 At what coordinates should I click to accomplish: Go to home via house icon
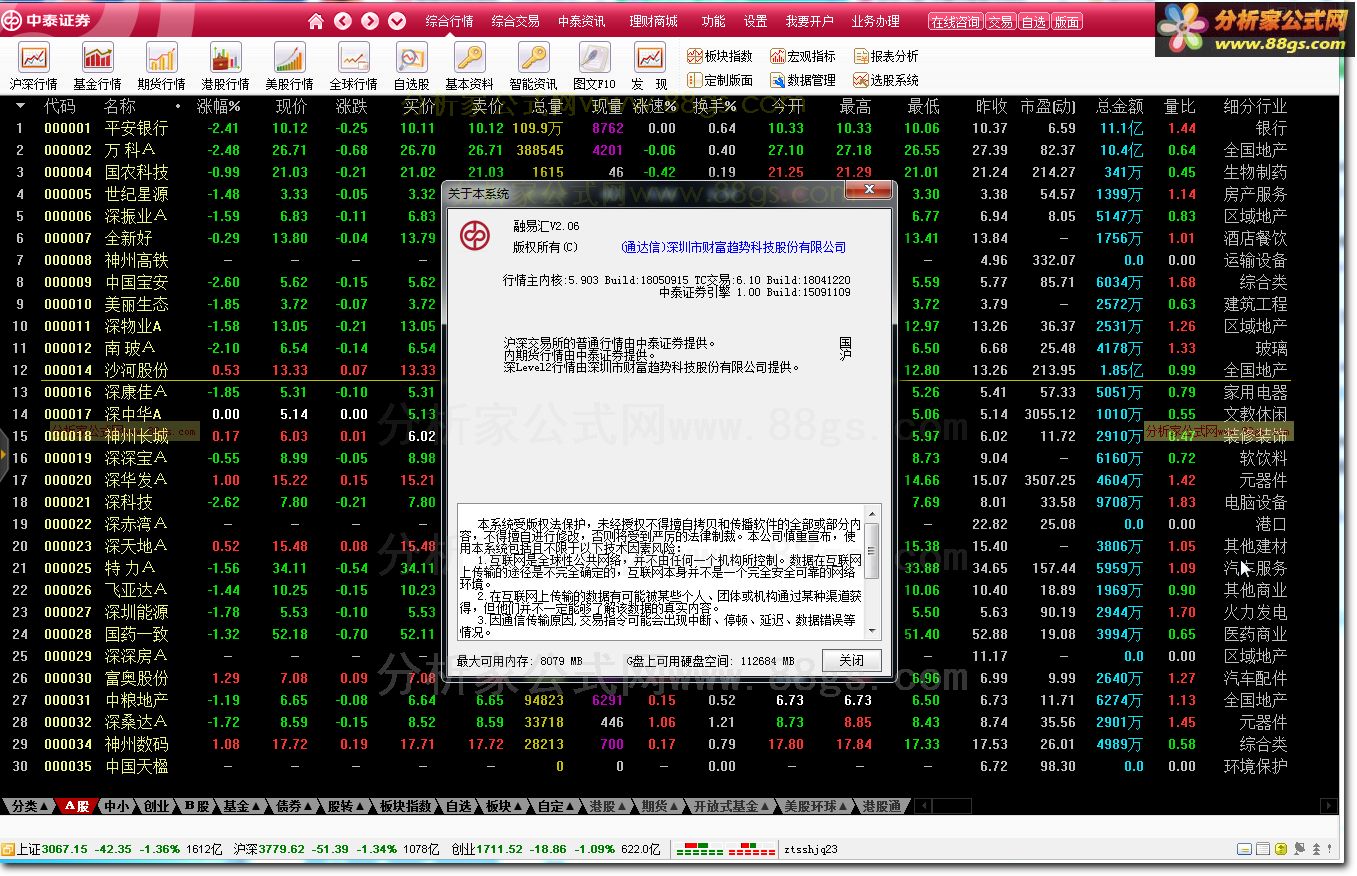[316, 21]
